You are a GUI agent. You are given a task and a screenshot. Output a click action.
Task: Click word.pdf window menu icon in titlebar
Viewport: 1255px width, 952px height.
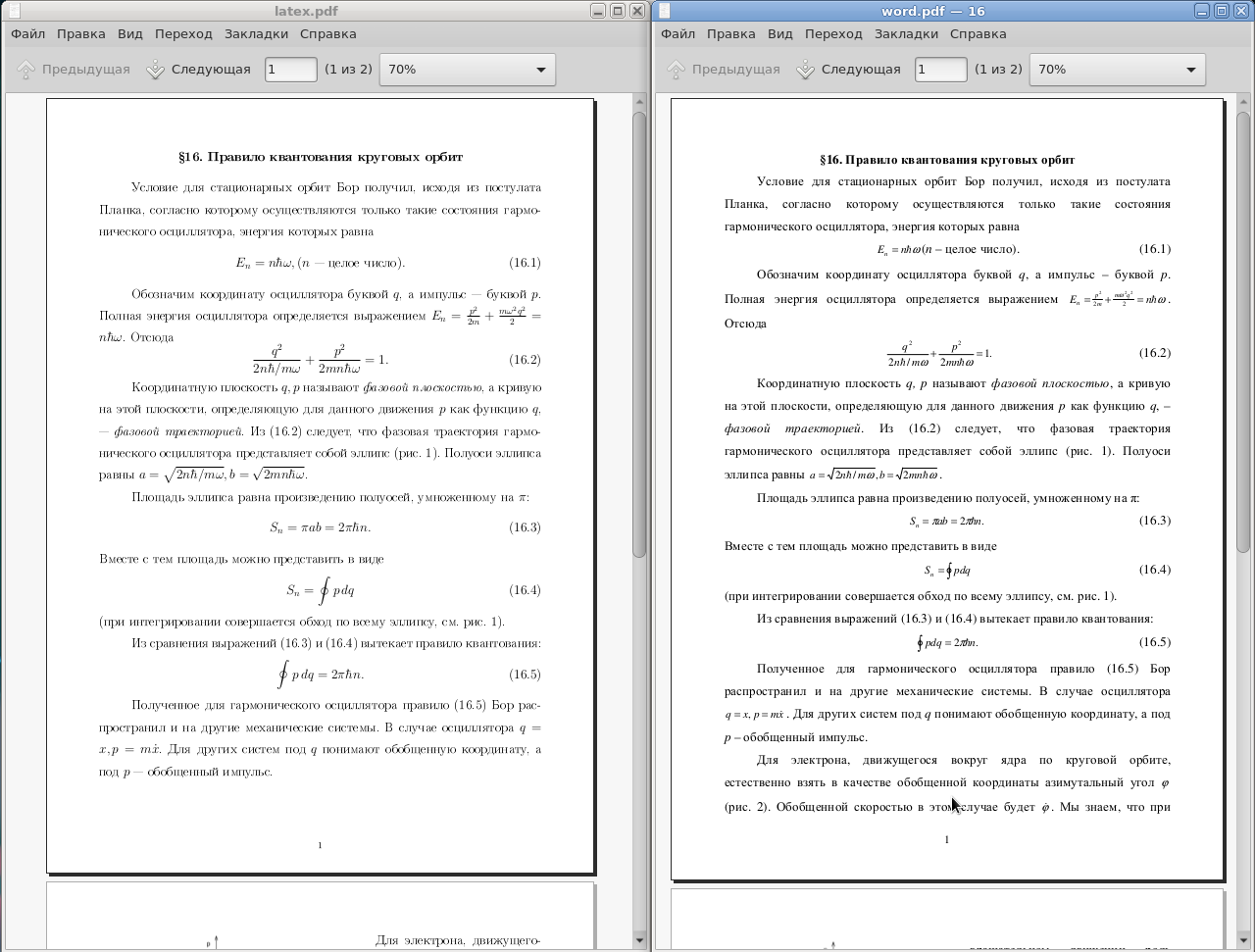click(x=664, y=11)
